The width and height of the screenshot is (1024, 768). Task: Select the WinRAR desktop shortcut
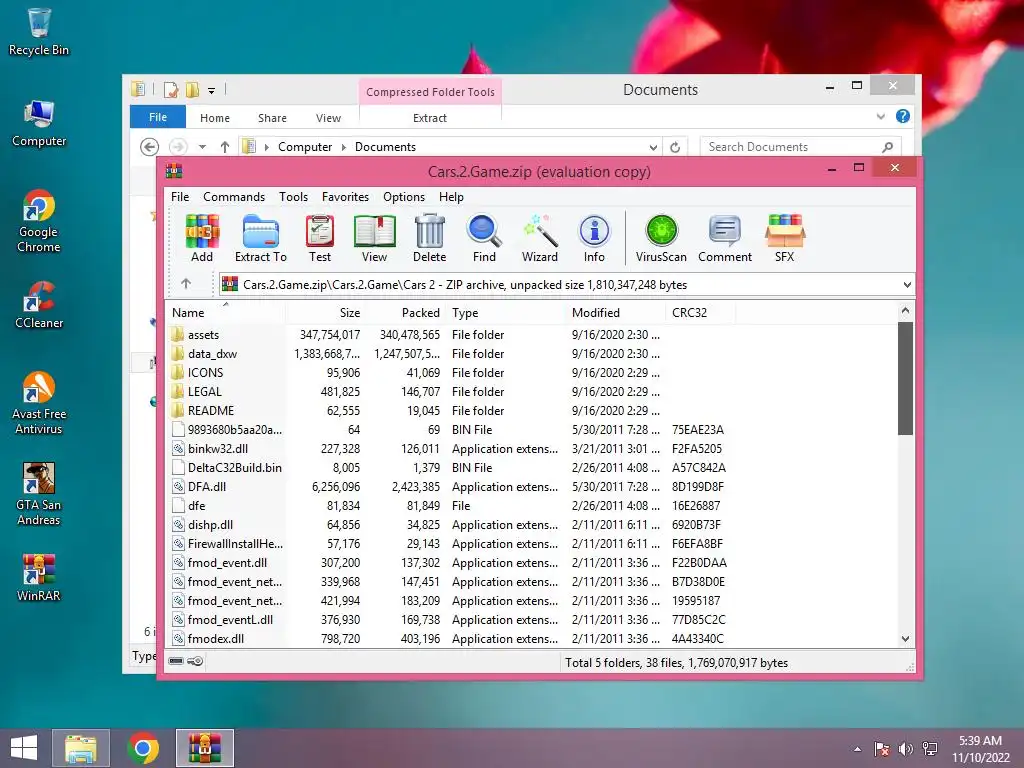(x=39, y=577)
